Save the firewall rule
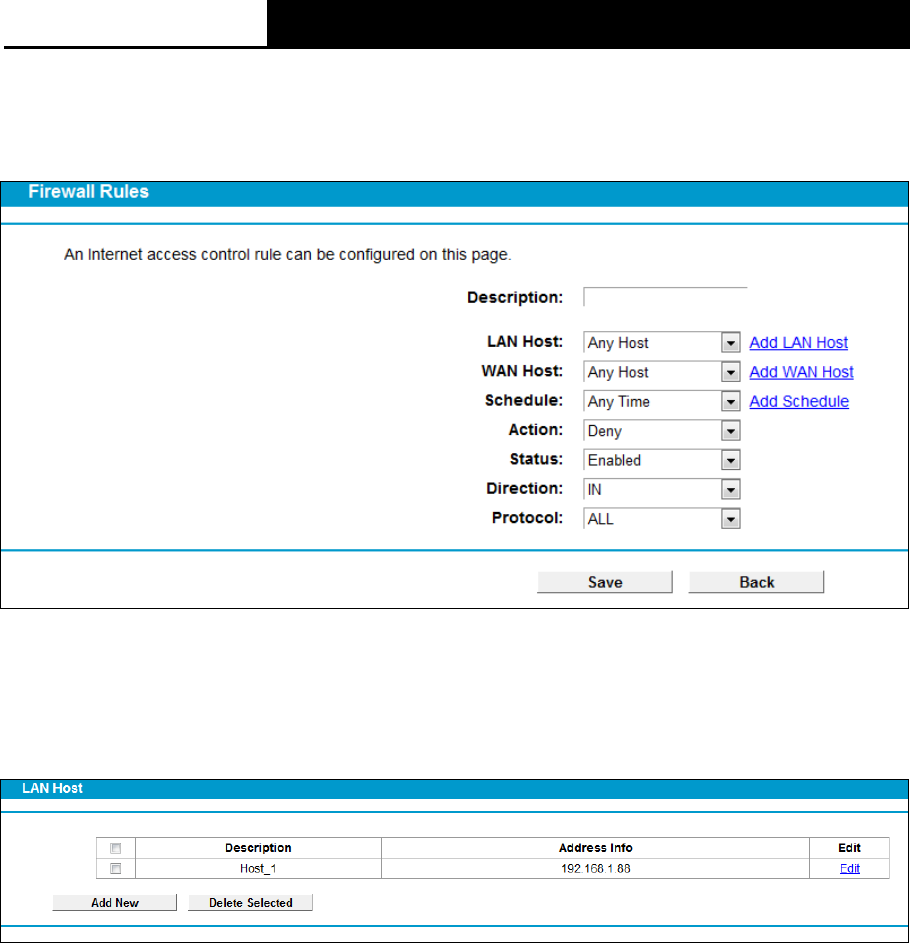 point(605,582)
